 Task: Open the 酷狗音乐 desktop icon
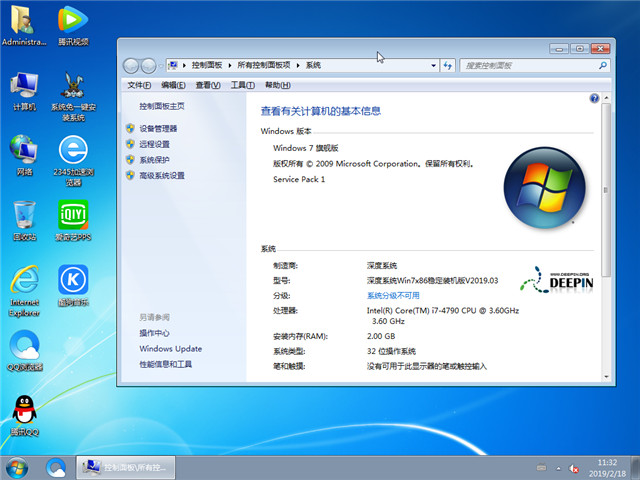click(73, 286)
